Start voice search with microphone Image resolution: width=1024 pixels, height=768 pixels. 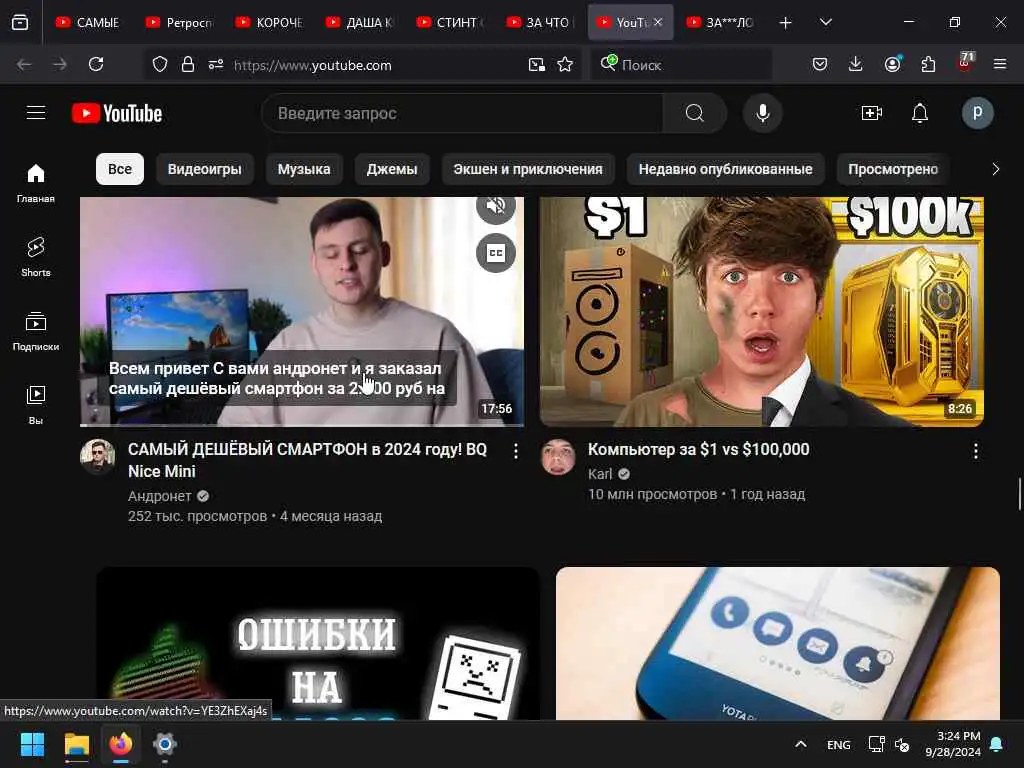tap(762, 113)
